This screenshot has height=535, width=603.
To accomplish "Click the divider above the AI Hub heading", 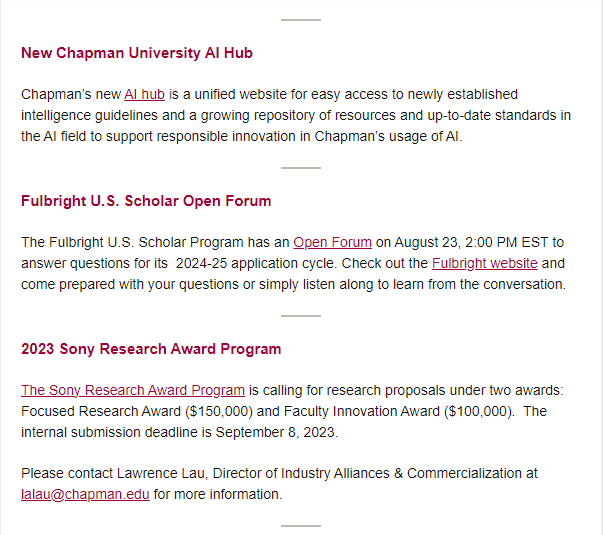I will [301, 20].
